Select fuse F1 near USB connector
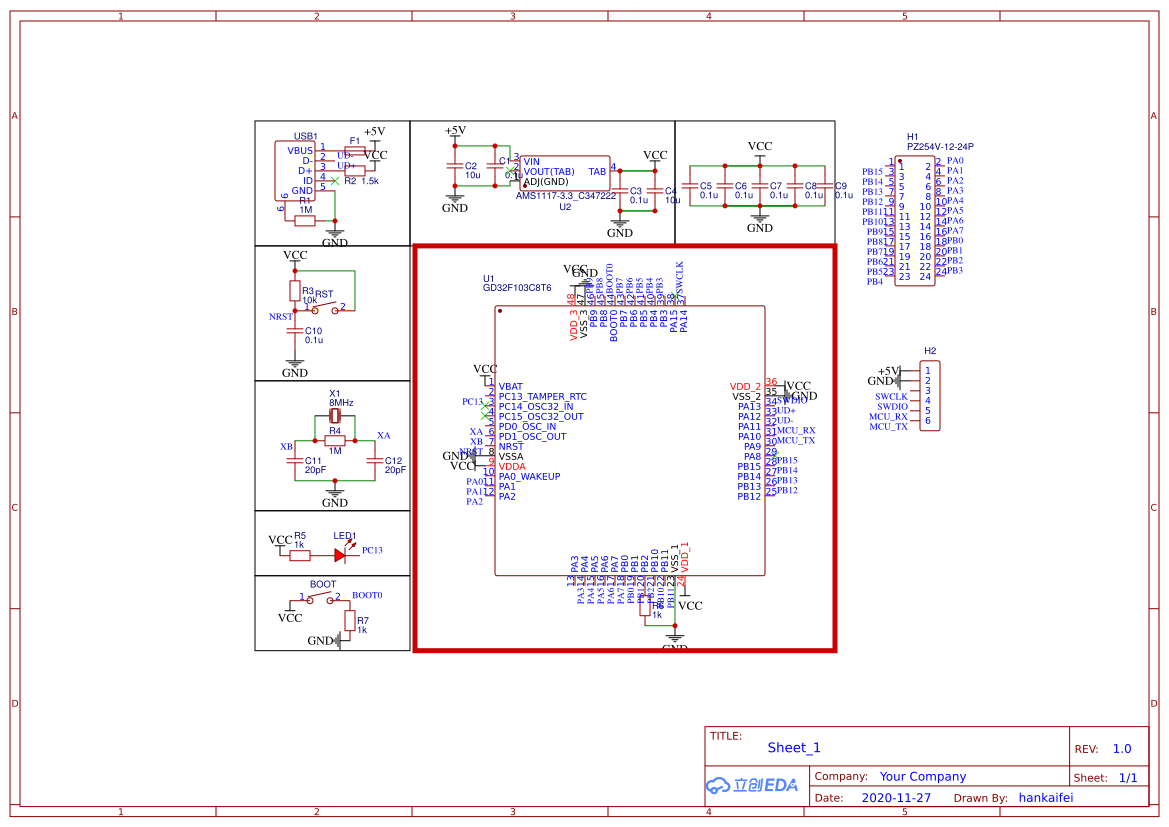The height and width of the screenshot is (827, 1169). [x=355, y=151]
